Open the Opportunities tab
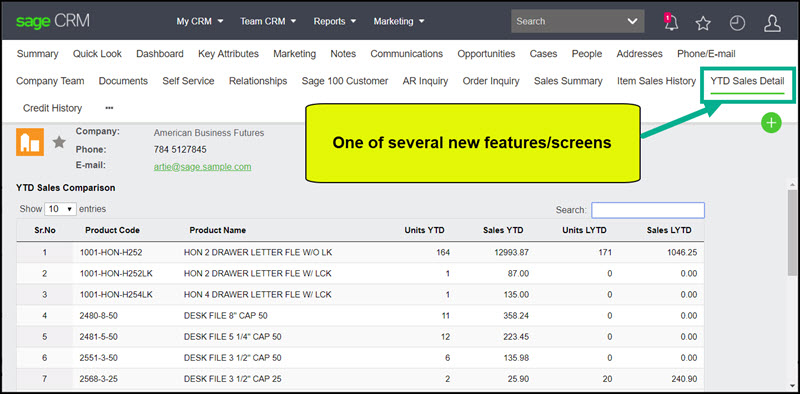The height and width of the screenshot is (394, 800). tap(486, 54)
